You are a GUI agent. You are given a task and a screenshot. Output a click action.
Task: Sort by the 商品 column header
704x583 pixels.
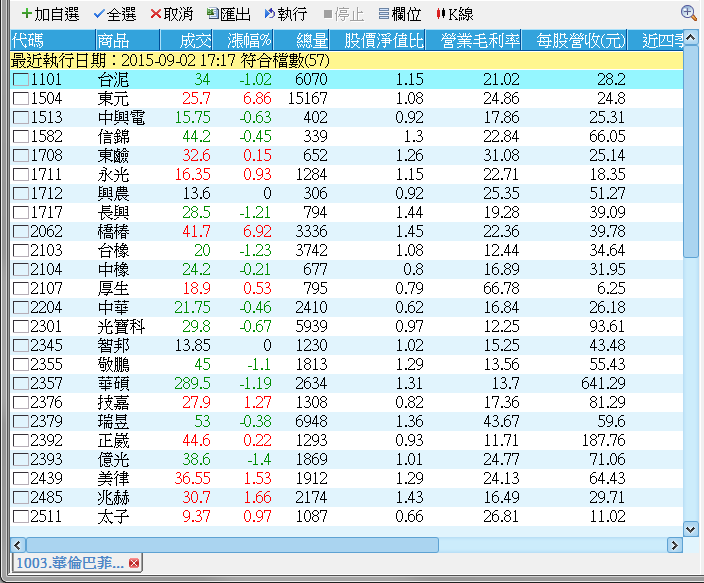coord(128,40)
